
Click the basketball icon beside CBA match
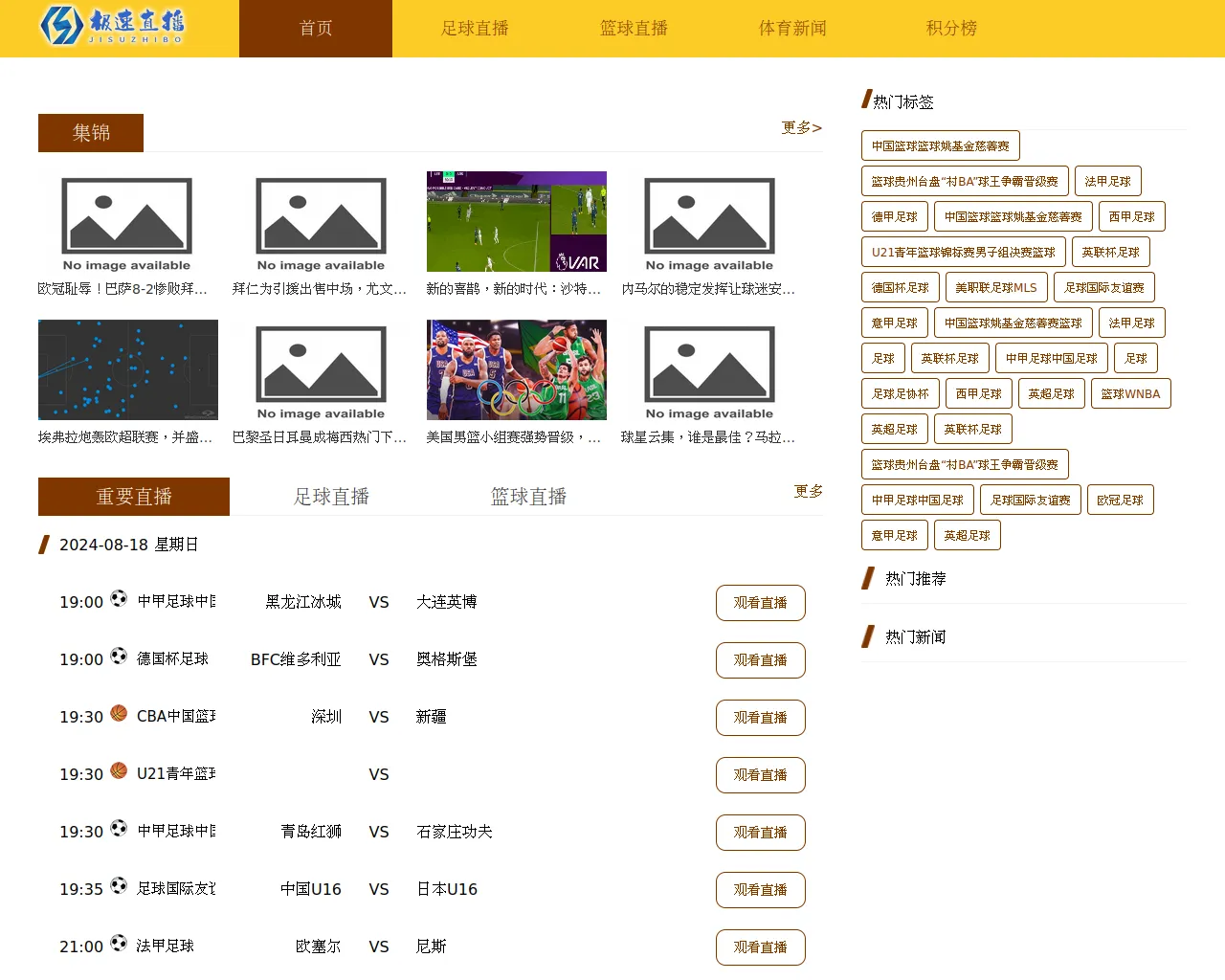point(119,713)
